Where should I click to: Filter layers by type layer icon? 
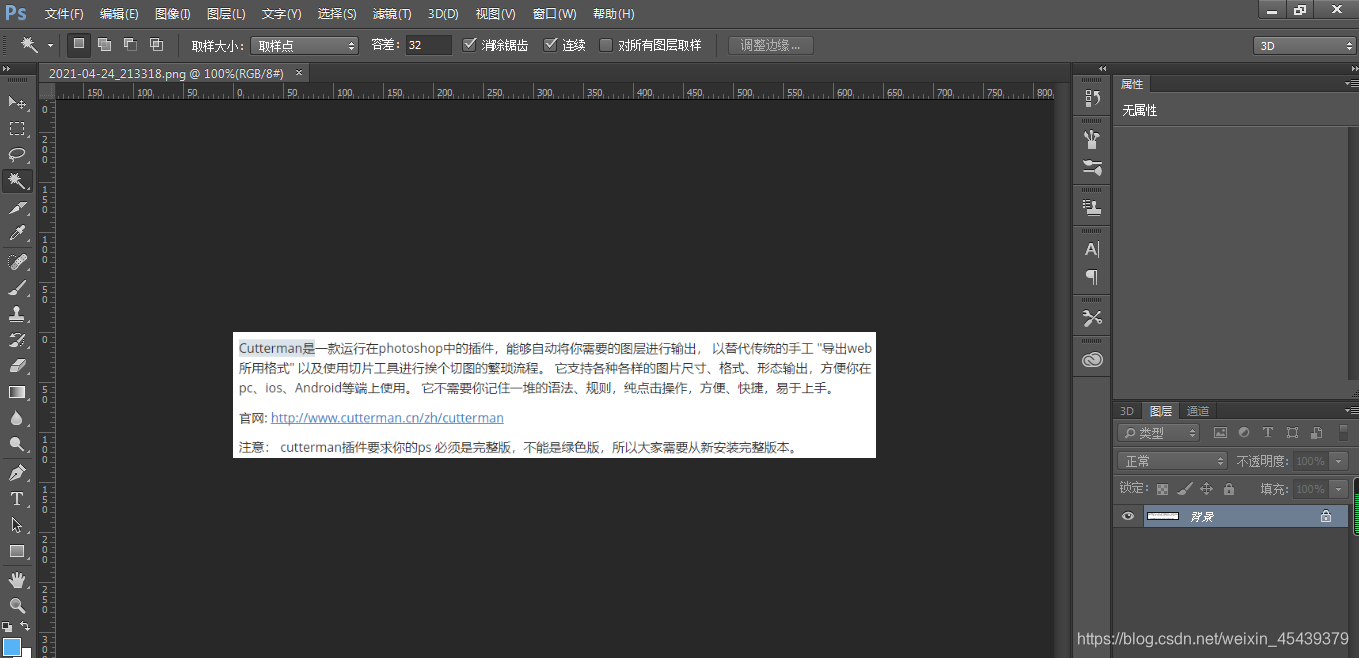(1268, 433)
